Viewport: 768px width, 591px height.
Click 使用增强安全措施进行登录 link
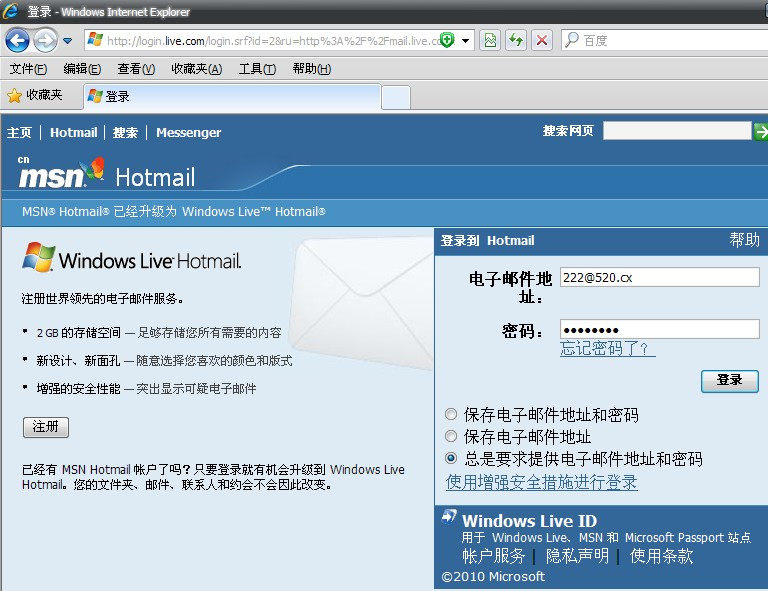click(x=542, y=482)
